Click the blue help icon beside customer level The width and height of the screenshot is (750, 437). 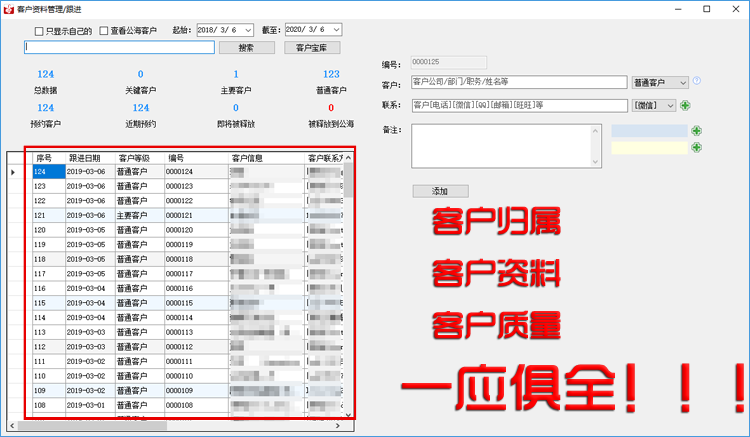(697, 81)
